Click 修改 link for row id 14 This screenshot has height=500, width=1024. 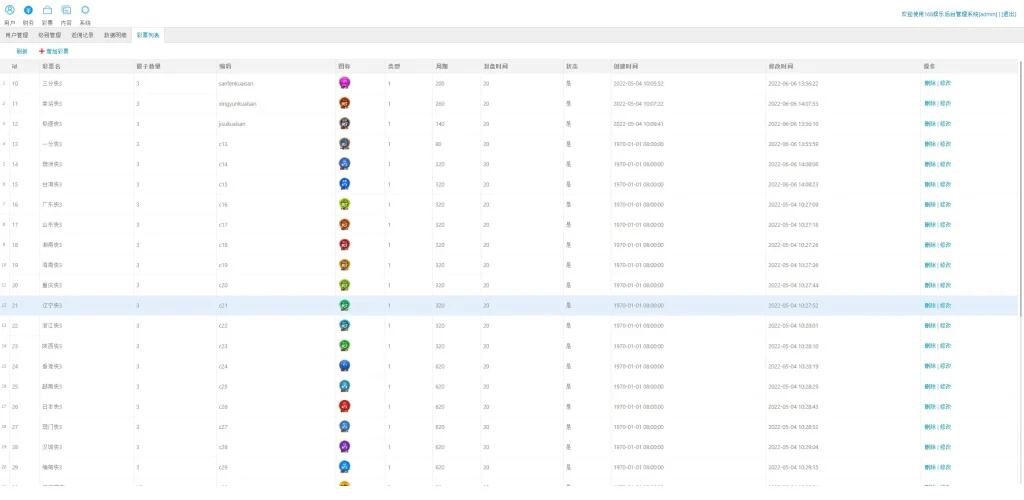(945, 164)
